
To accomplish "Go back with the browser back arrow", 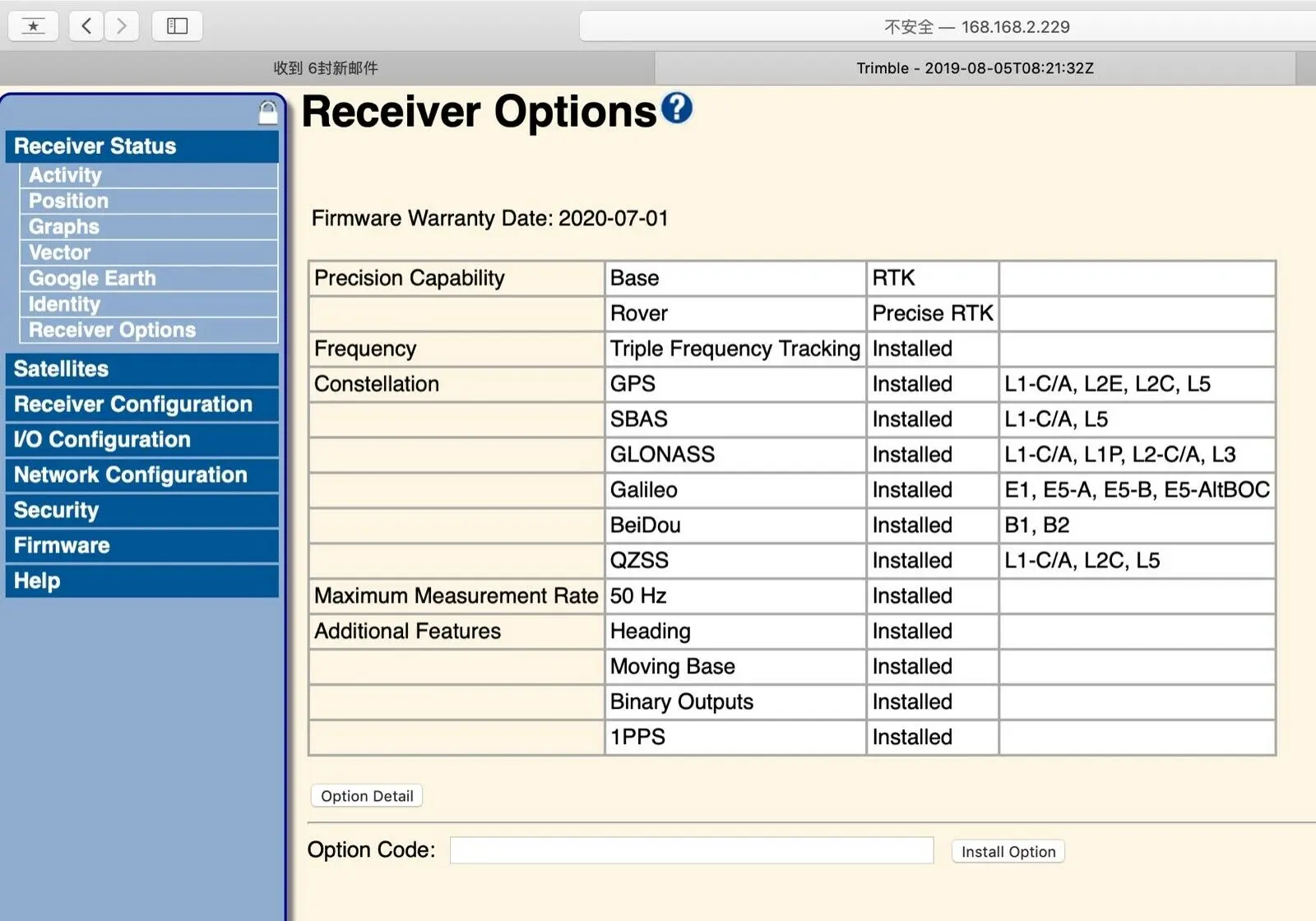I will pyautogui.click(x=86, y=26).
